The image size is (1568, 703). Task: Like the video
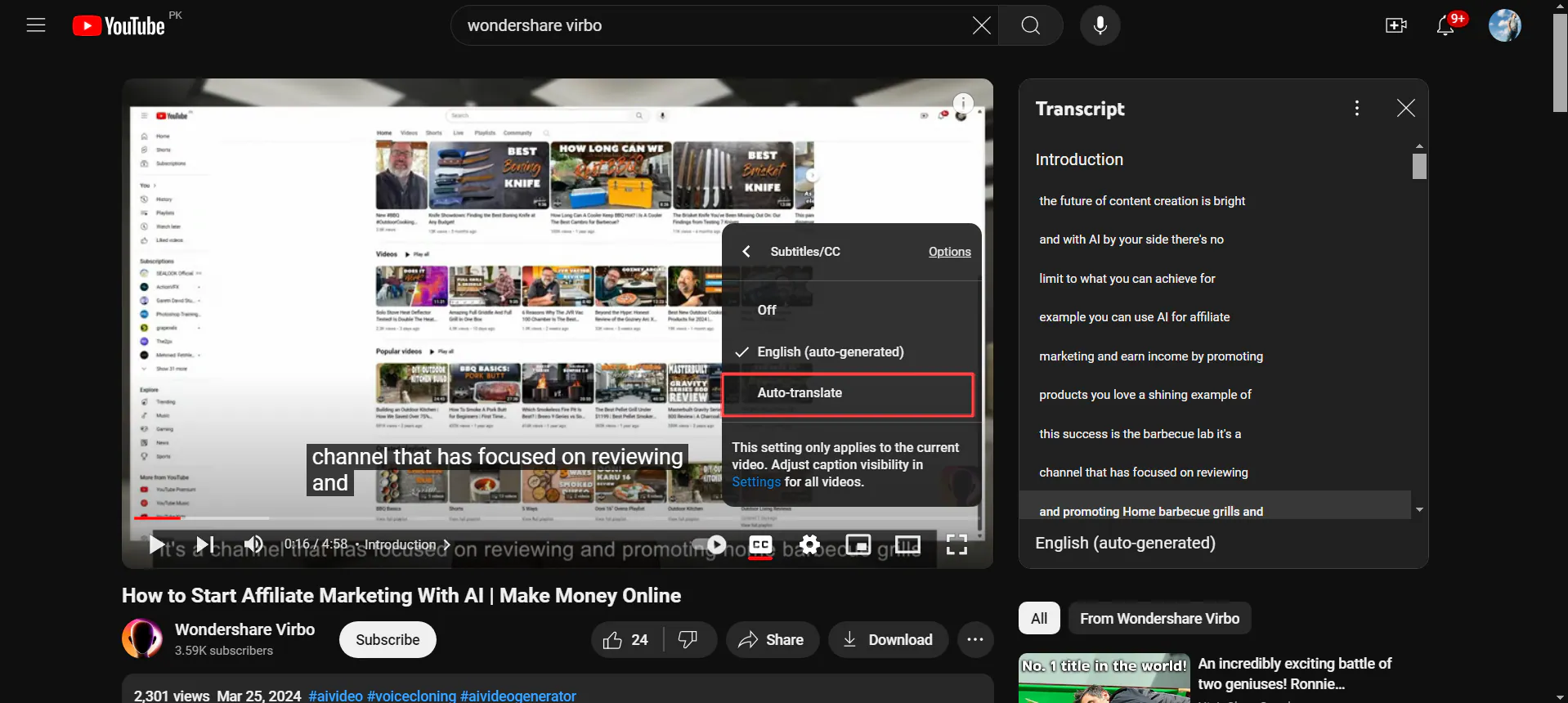point(626,639)
